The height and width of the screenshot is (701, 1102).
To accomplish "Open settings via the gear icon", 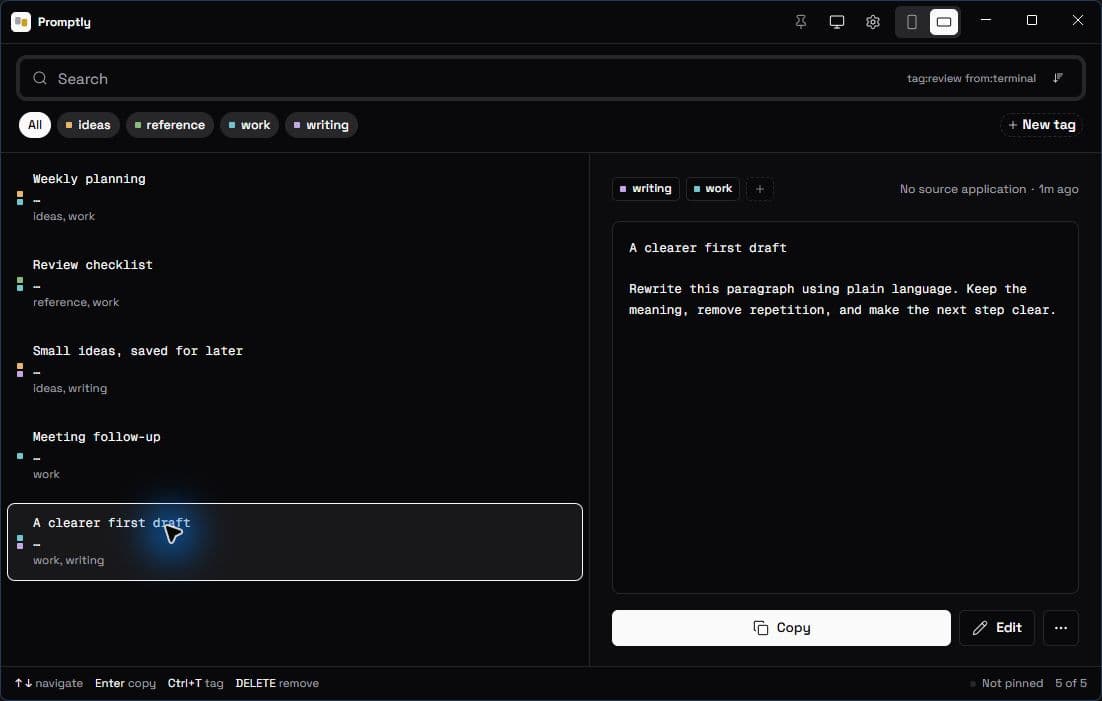I will click(872, 22).
